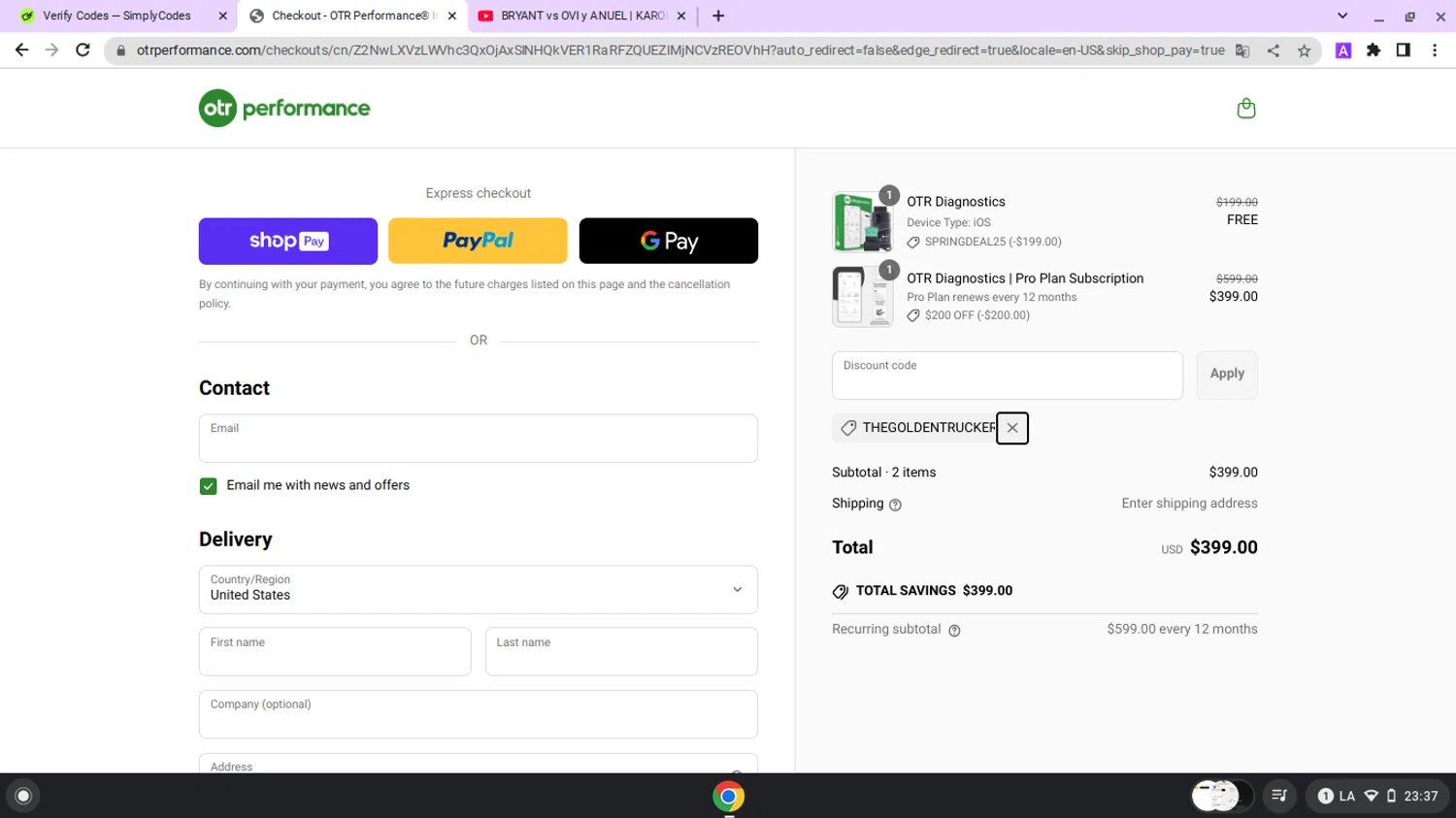Click the First name field
This screenshot has width=1456, height=818.
335,652
